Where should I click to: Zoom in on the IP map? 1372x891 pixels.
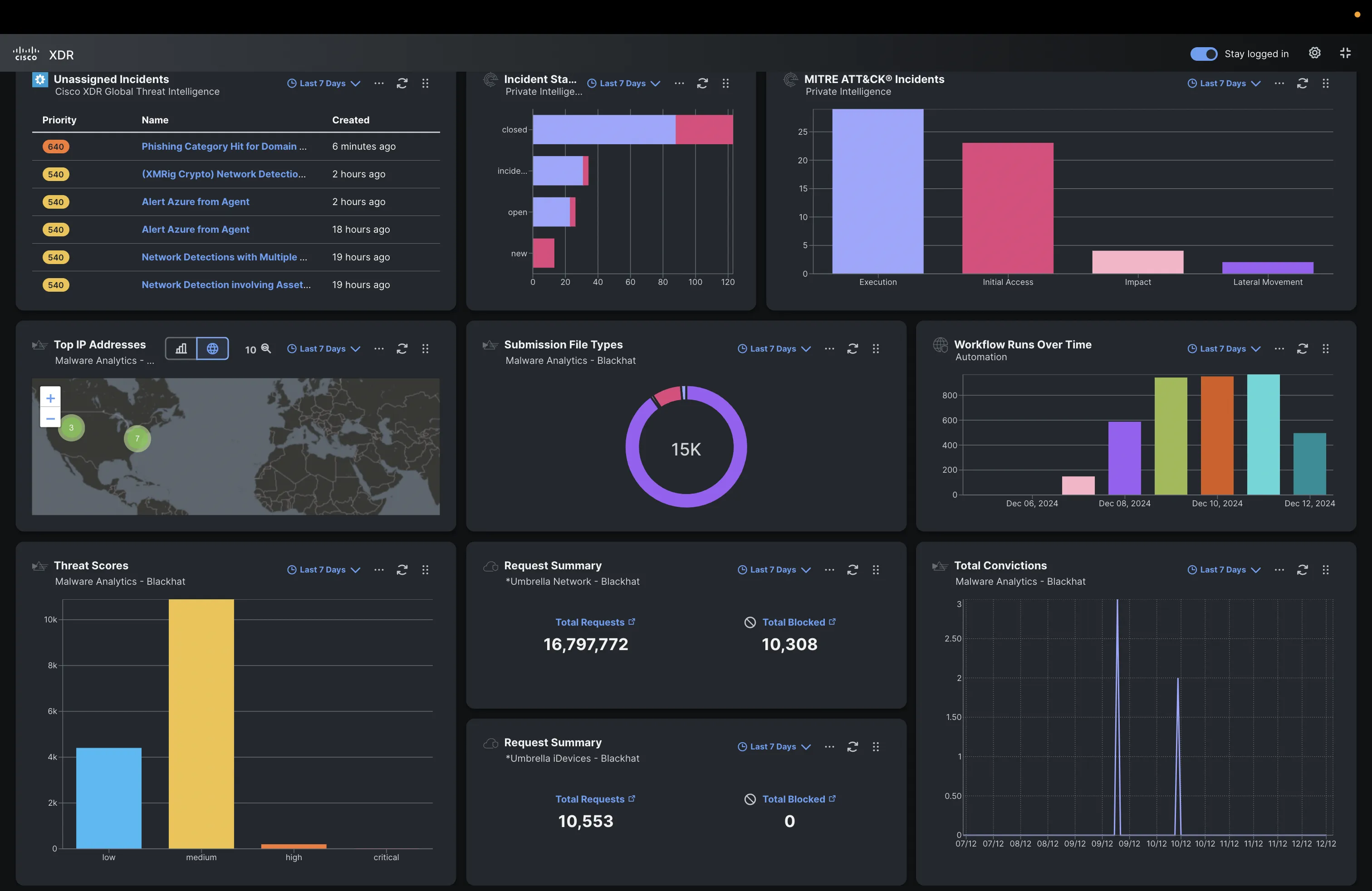click(51, 398)
